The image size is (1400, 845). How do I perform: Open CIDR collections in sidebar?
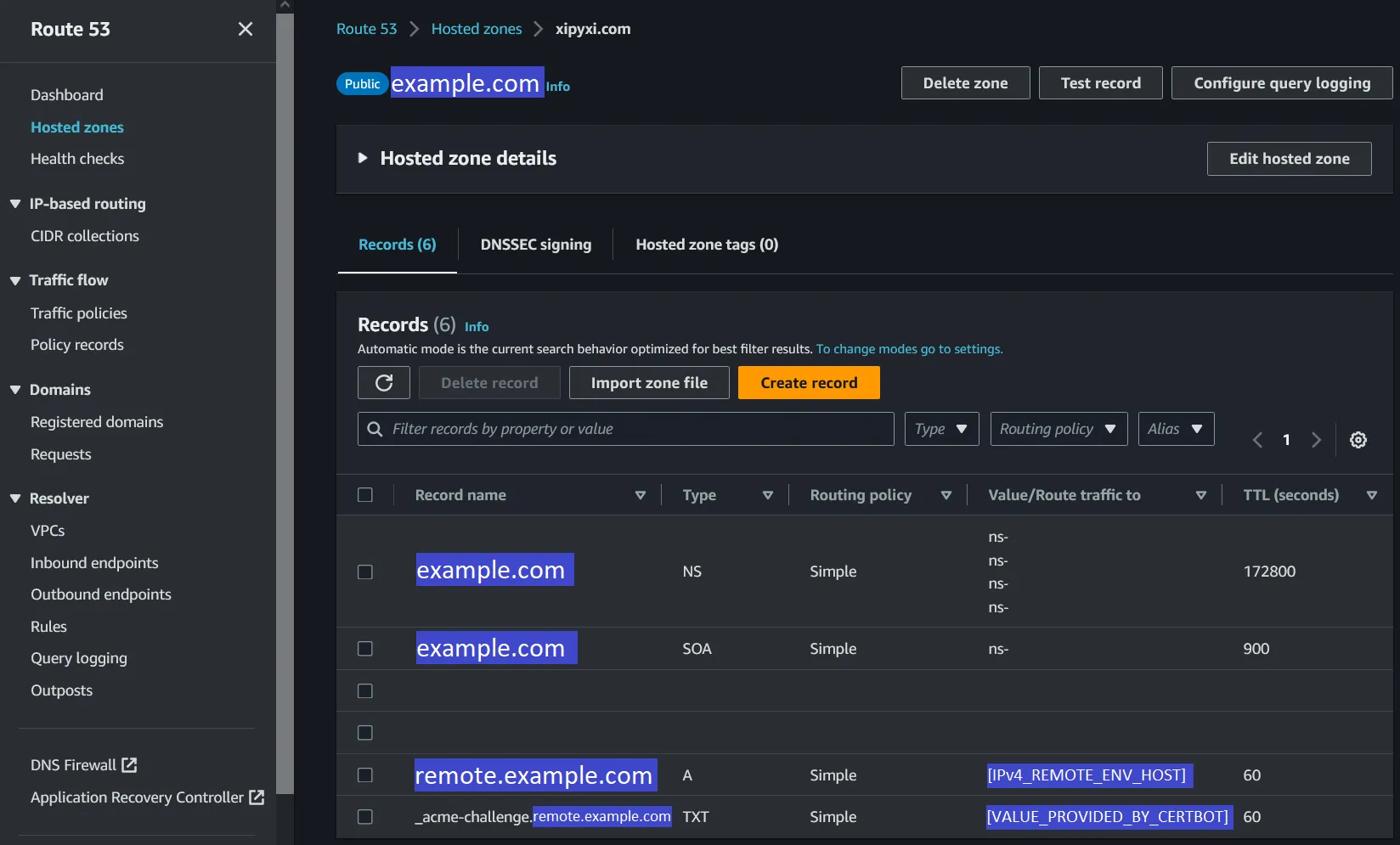(85, 236)
